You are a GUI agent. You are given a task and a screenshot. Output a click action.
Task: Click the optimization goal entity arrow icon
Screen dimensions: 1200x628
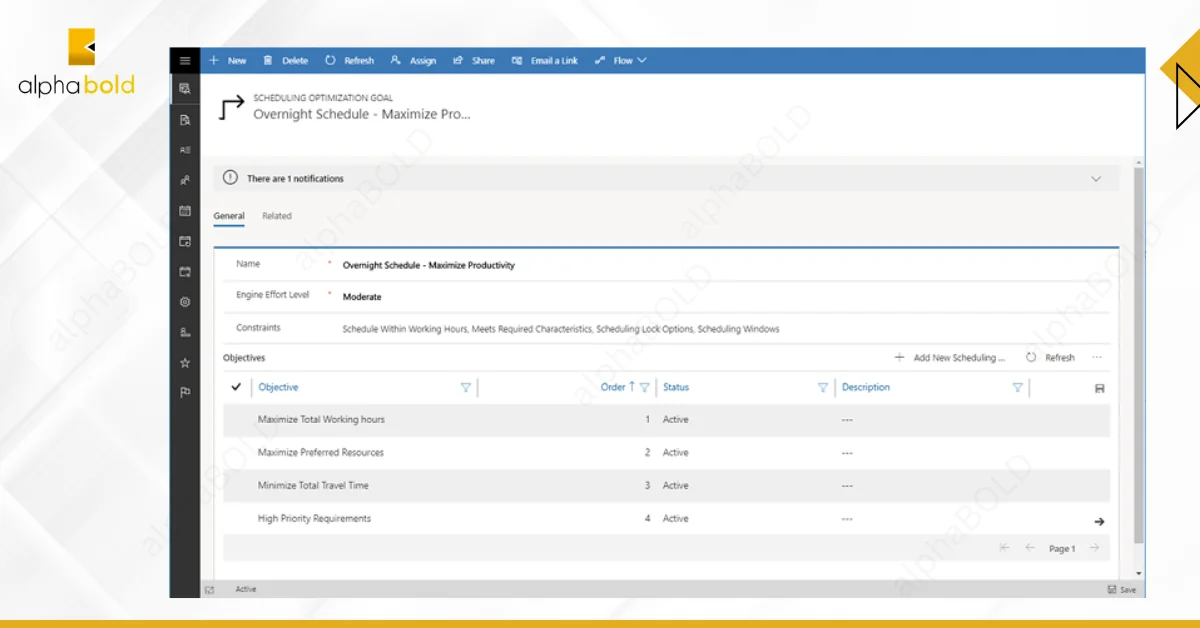point(231,107)
